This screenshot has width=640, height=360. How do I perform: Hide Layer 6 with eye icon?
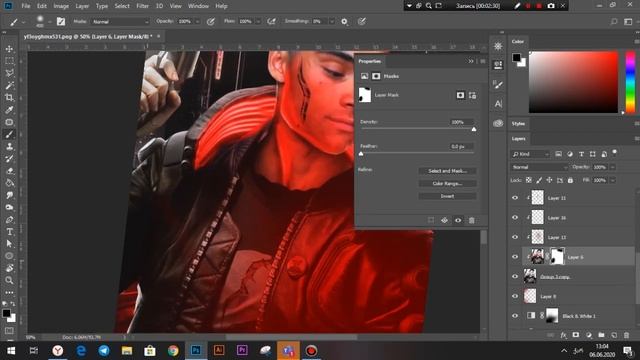(515, 257)
